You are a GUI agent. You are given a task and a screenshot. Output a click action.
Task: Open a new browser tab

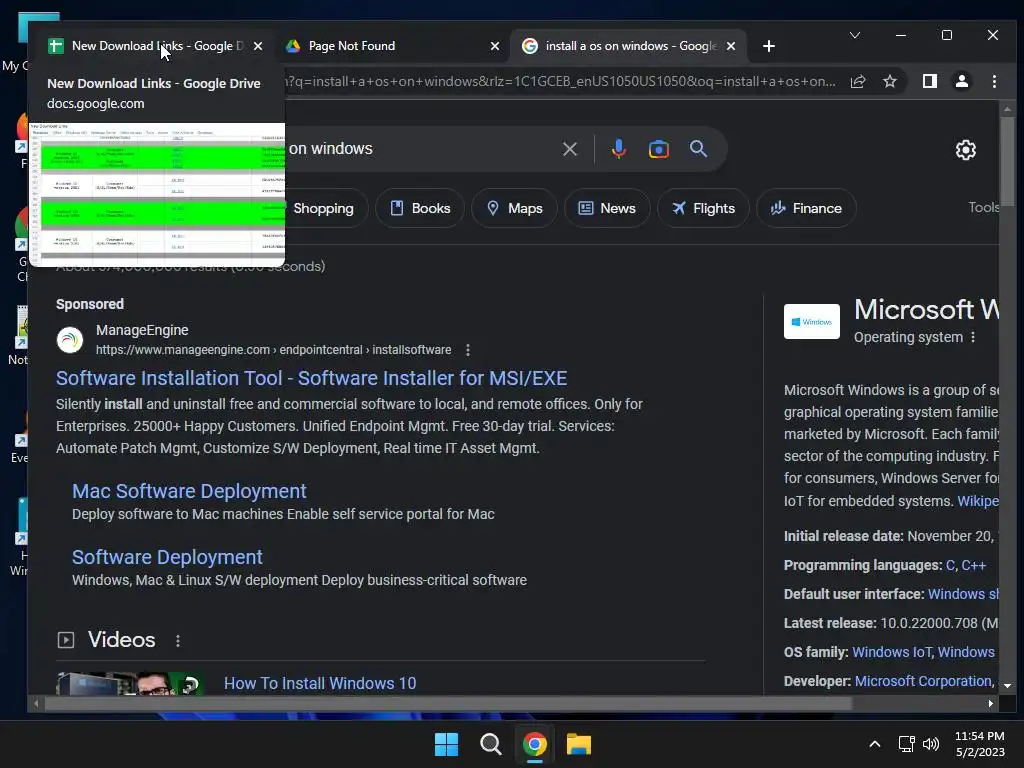[769, 46]
